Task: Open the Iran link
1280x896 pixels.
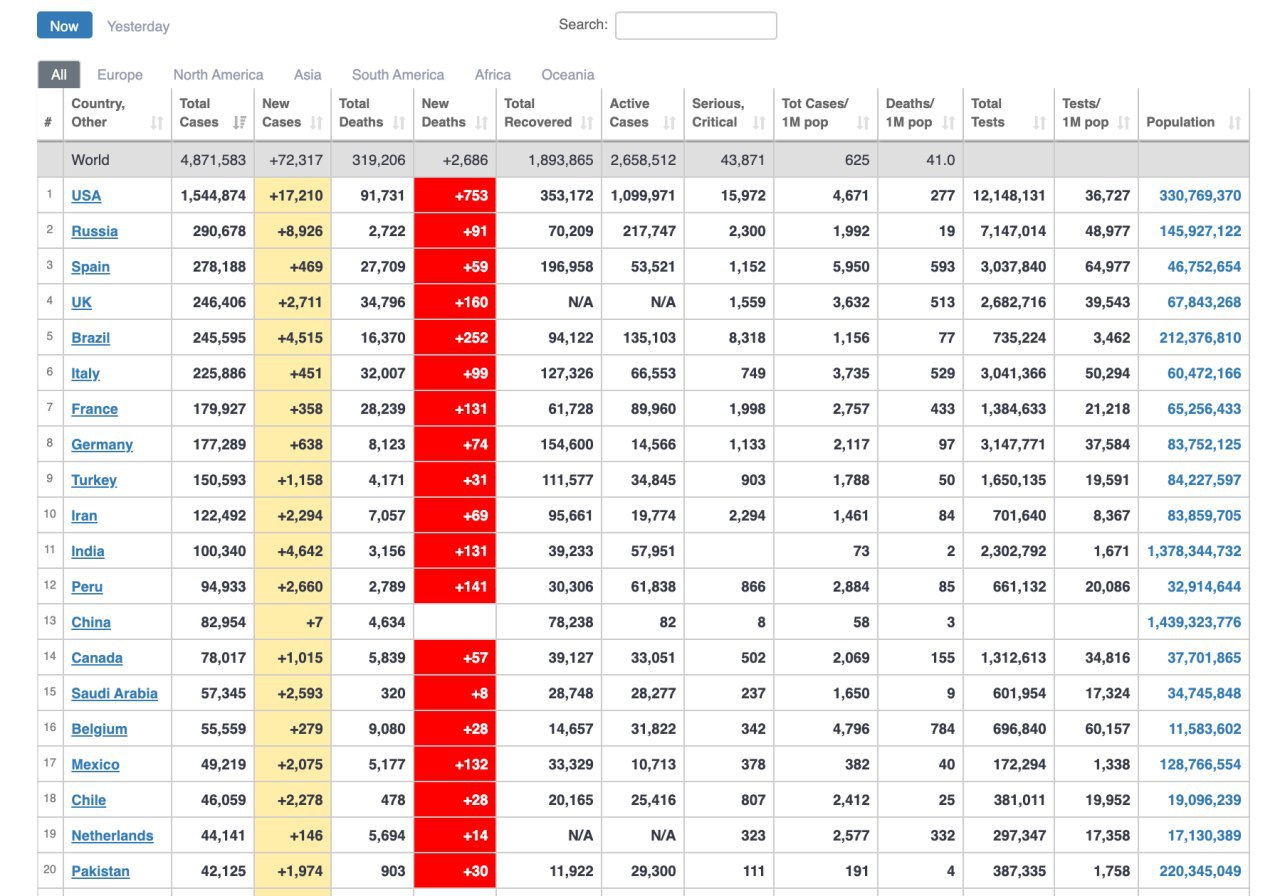Action: point(84,515)
